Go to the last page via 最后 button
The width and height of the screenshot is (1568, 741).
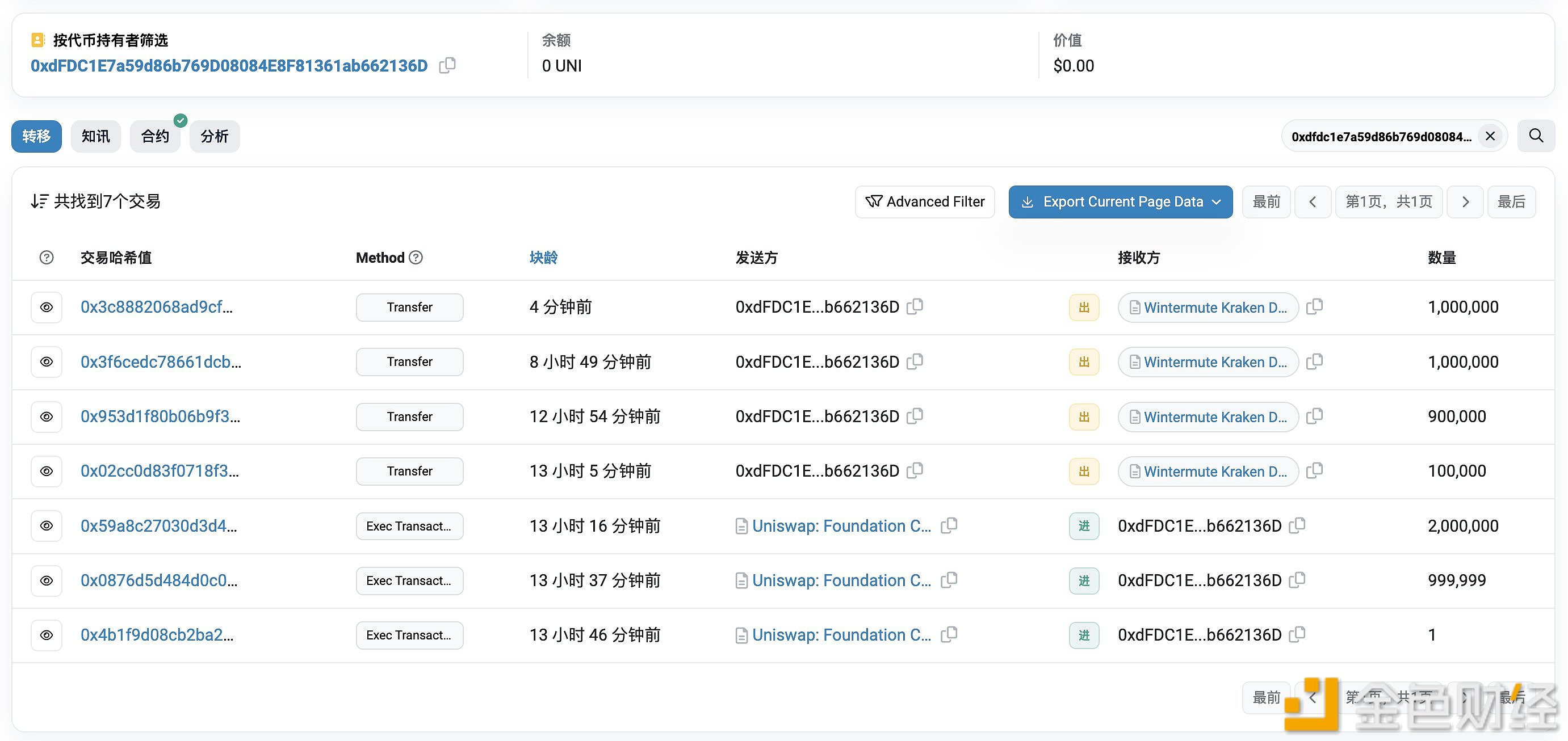1512,201
